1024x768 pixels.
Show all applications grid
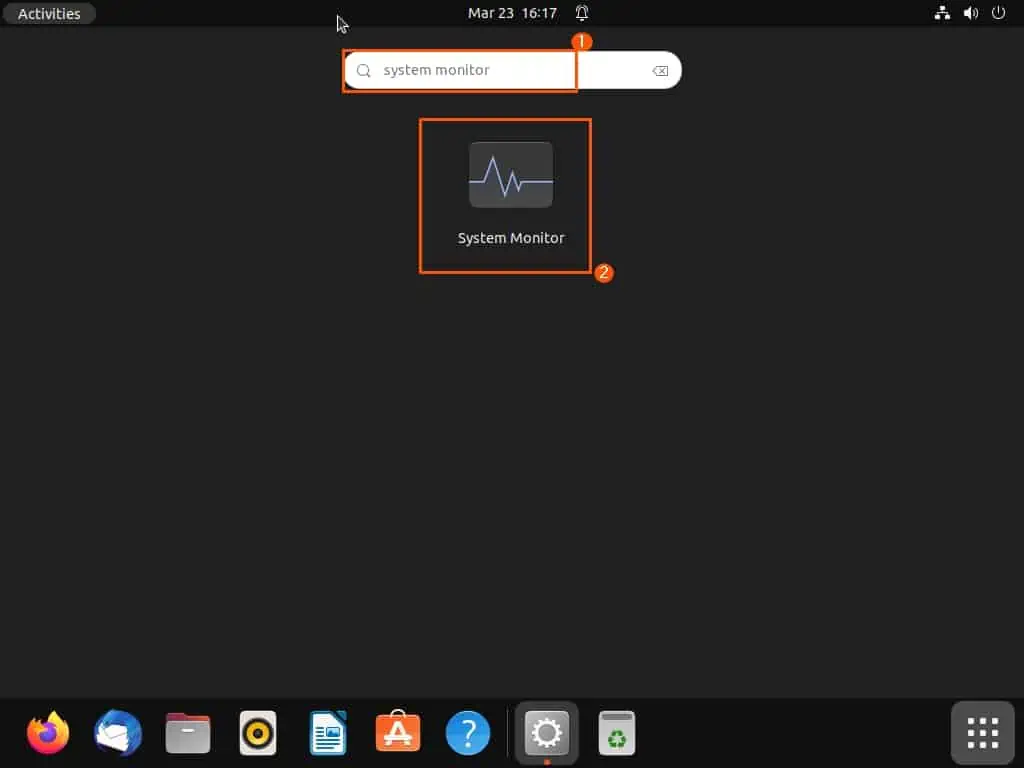coord(982,733)
